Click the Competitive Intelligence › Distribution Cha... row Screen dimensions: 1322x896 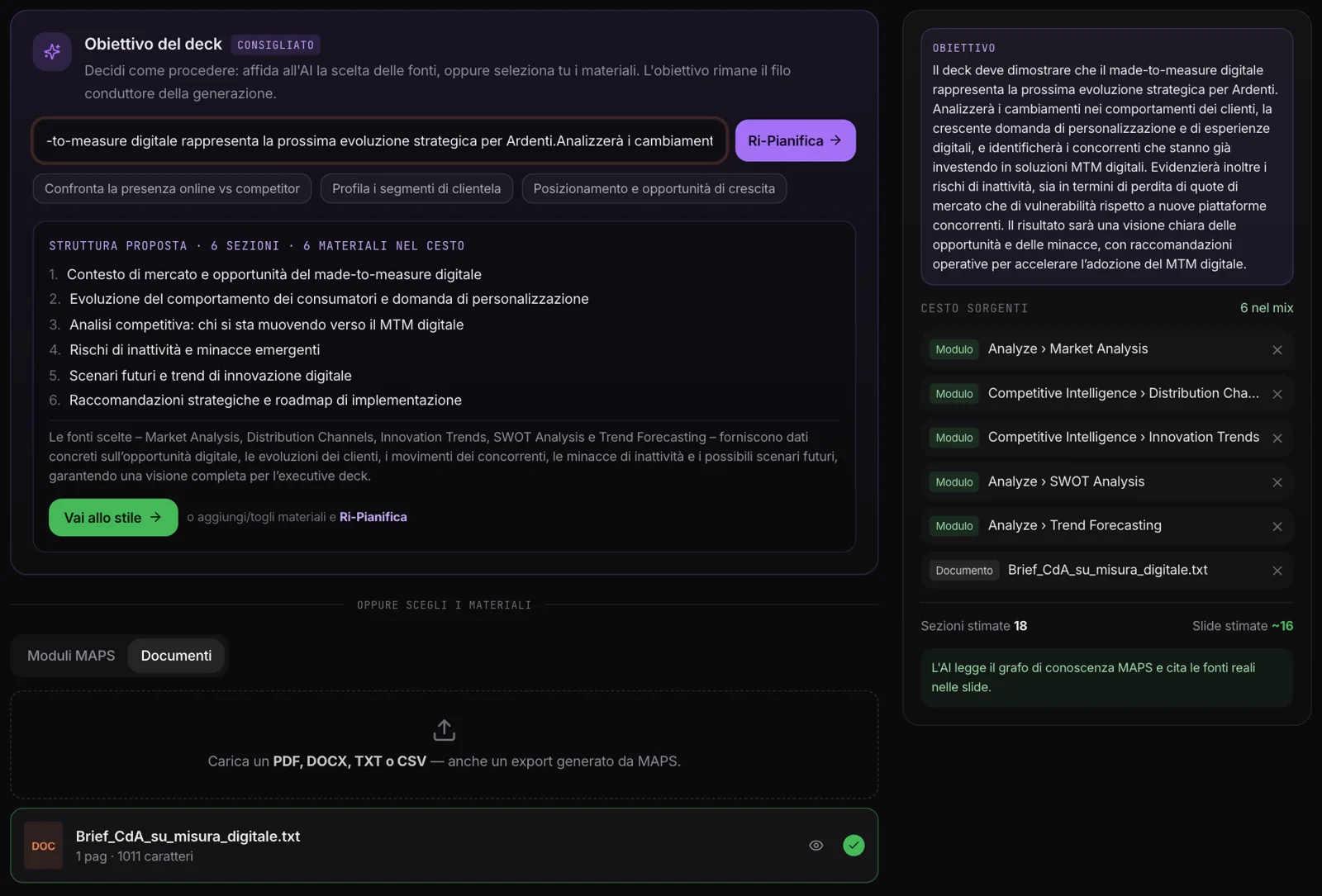click(1106, 394)
